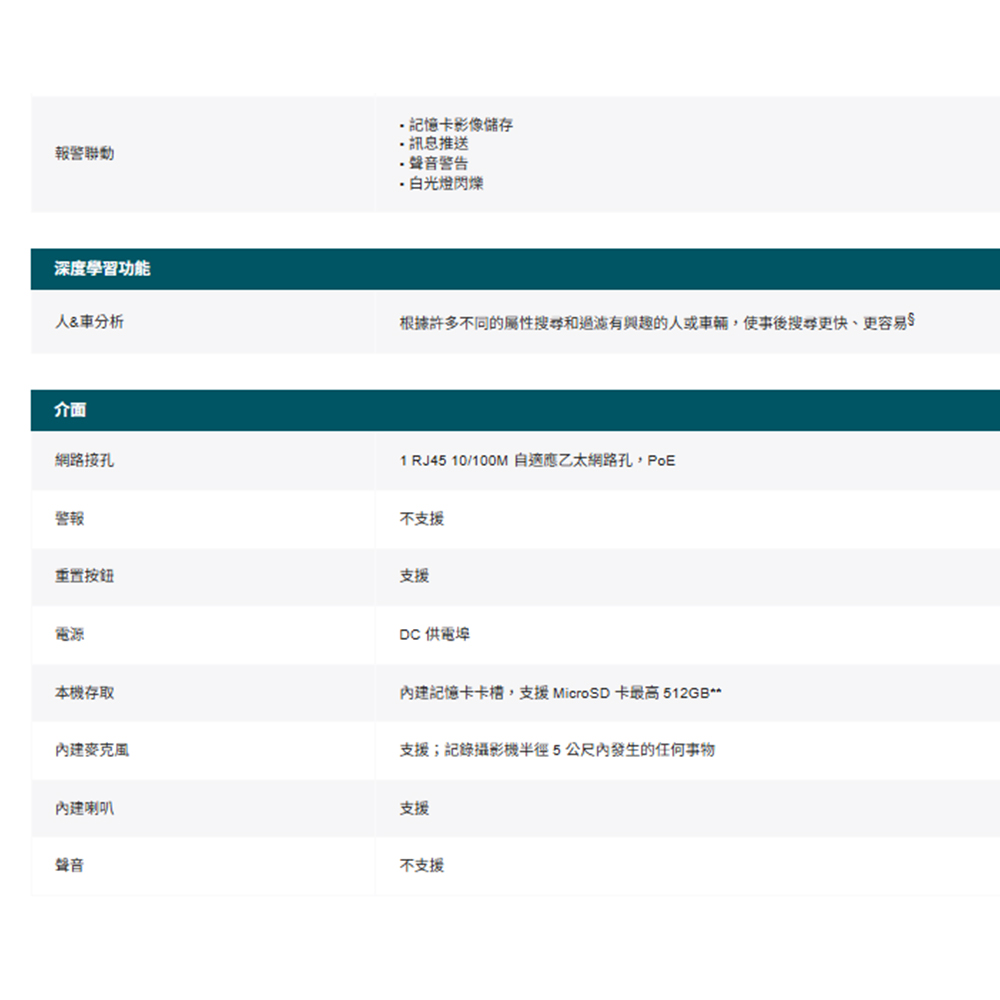This screenshot has height=1000, width=1000.
Task: Click the 白光燈閃爍 bullet item
Action: coord(446,184)
